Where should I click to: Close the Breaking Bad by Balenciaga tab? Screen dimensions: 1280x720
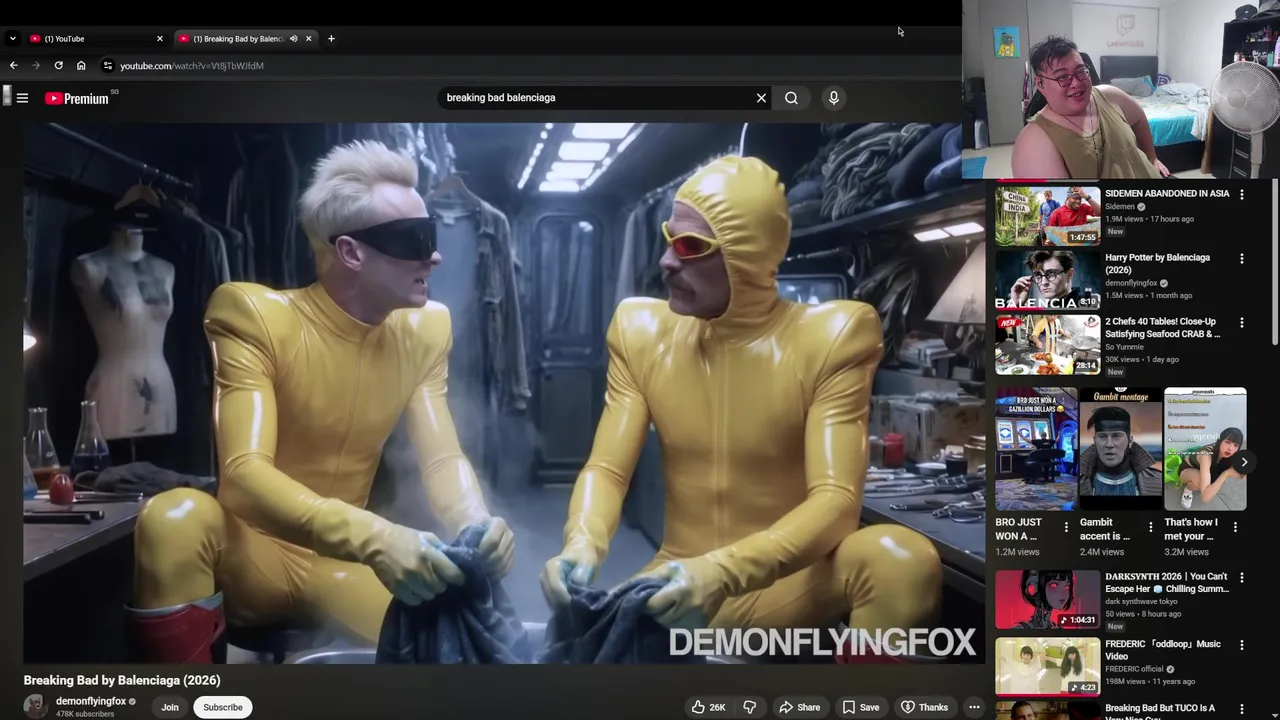pos(308,39)
